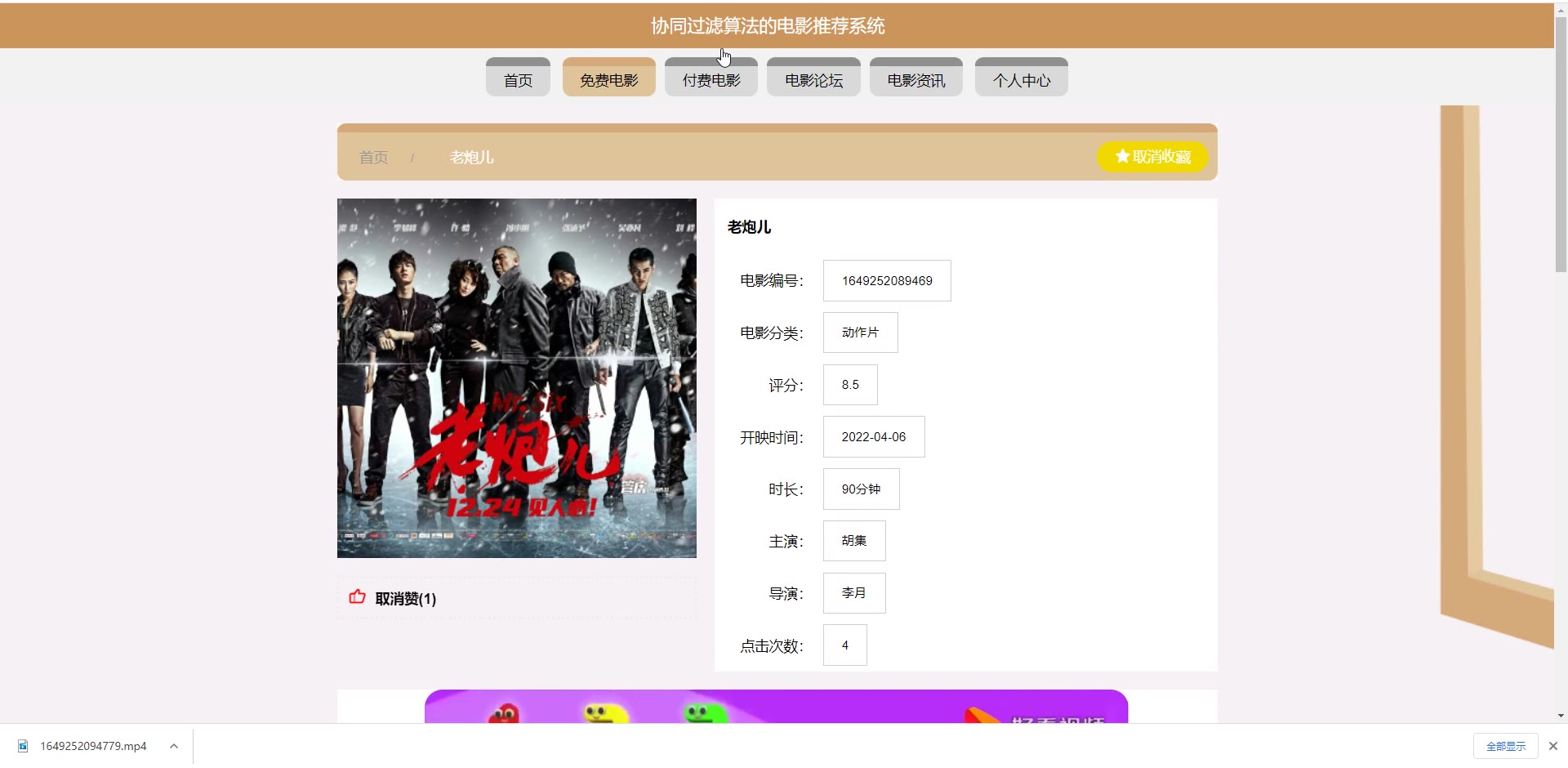The image size is (1568, 768).
Task: Click 老炮儿 breadcrumb text
Action: click(x=471, y=158)
